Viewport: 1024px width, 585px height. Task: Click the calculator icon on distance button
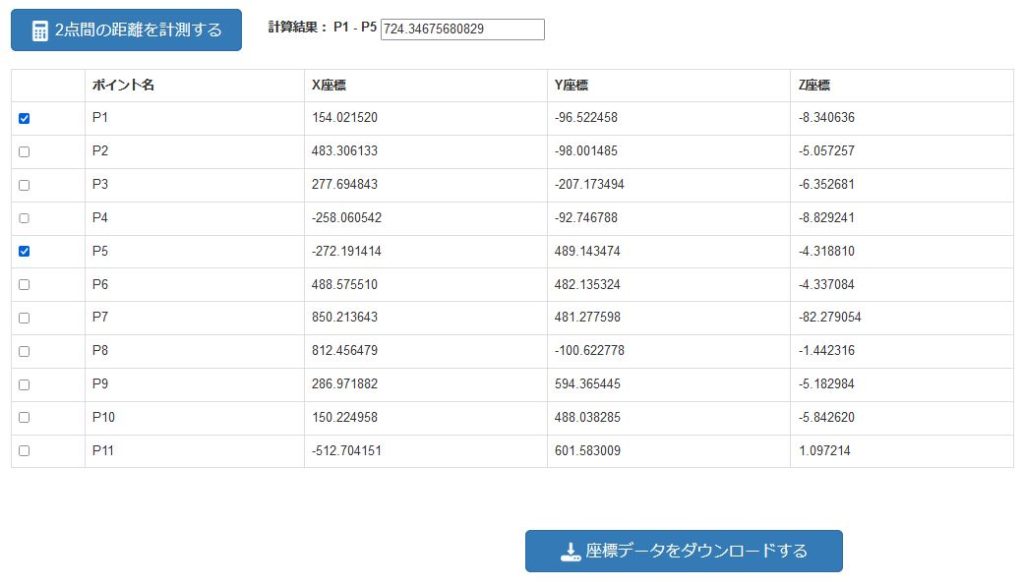(x=40, y=31)
